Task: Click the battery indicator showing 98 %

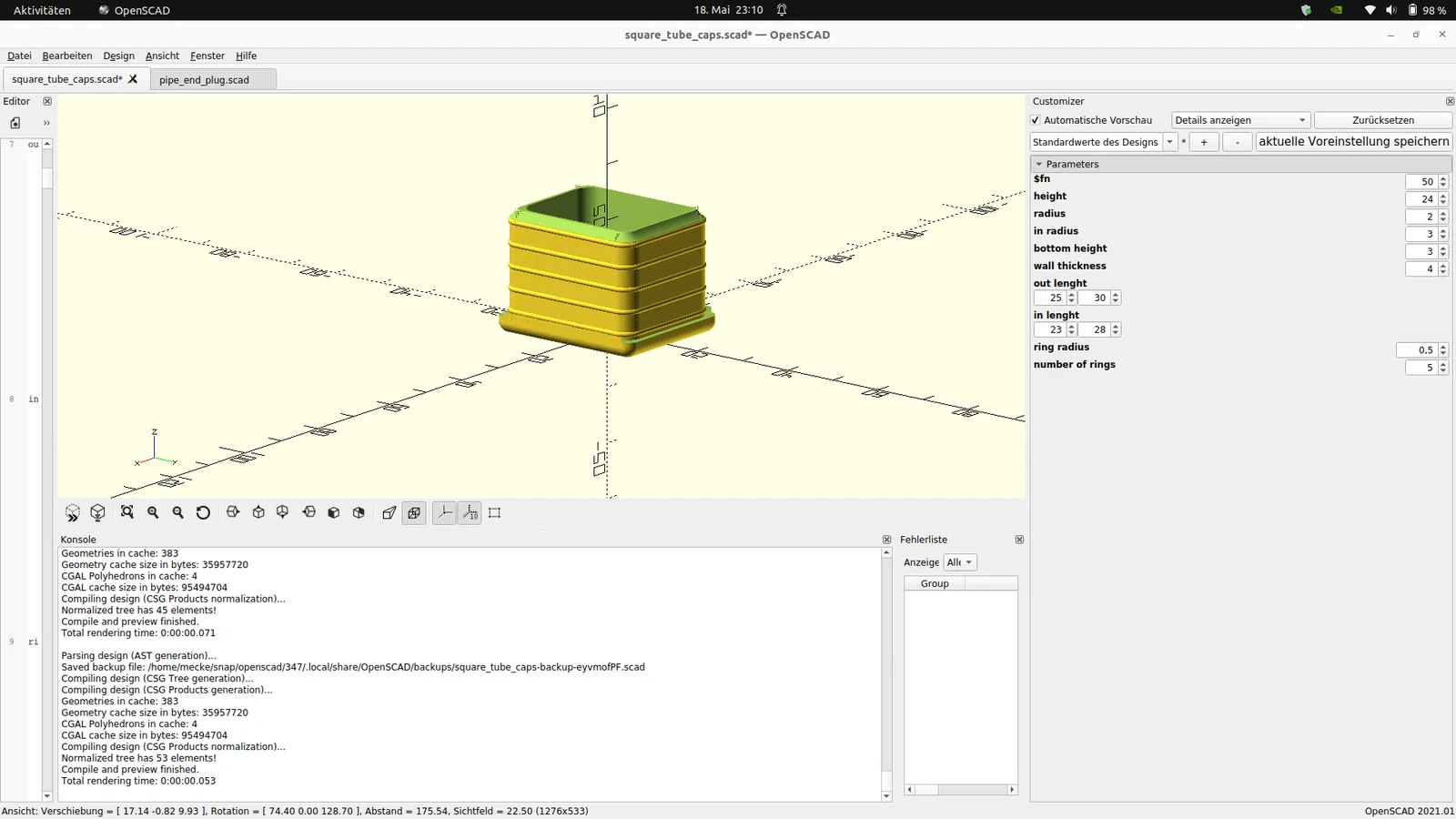Action: [1426, 10]
